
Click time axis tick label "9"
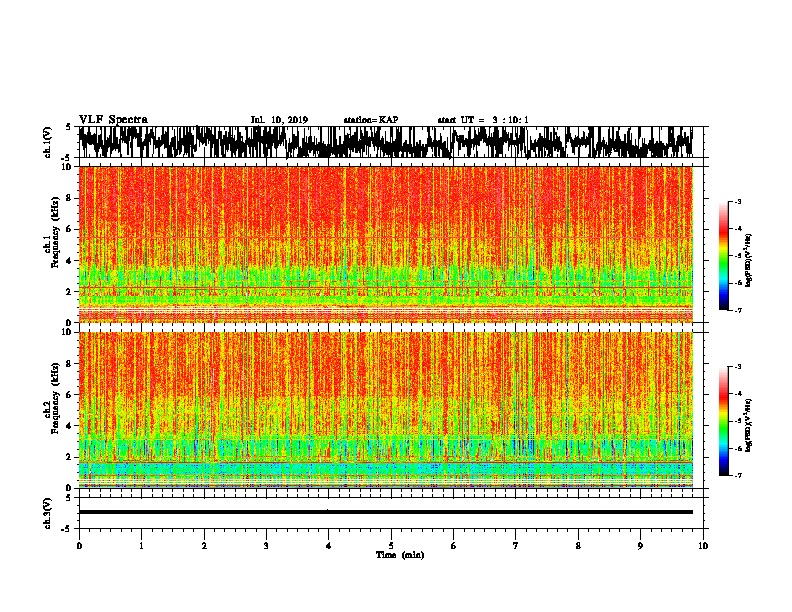click(x=640, y=546)
